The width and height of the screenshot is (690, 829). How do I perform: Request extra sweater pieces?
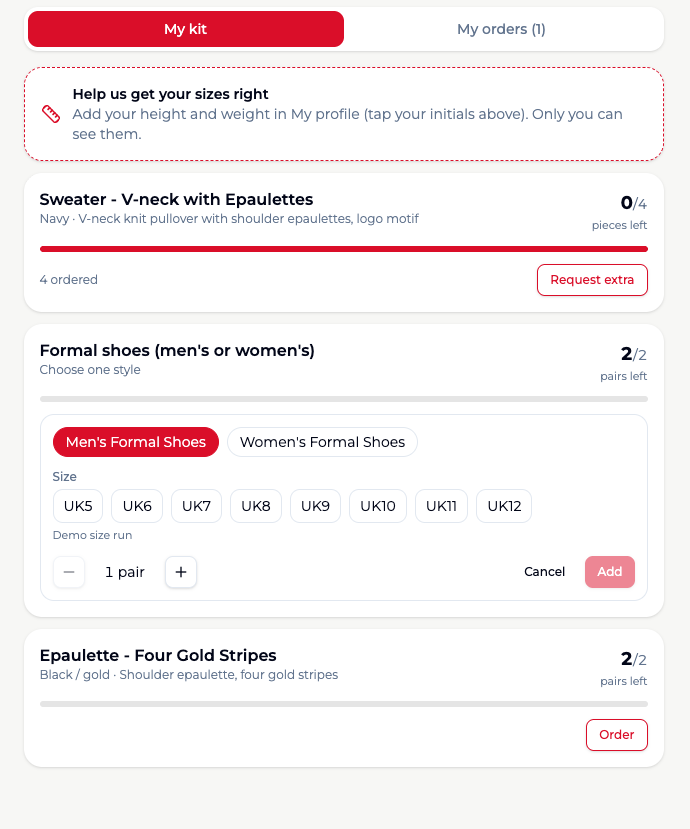(x=592, y=280)
